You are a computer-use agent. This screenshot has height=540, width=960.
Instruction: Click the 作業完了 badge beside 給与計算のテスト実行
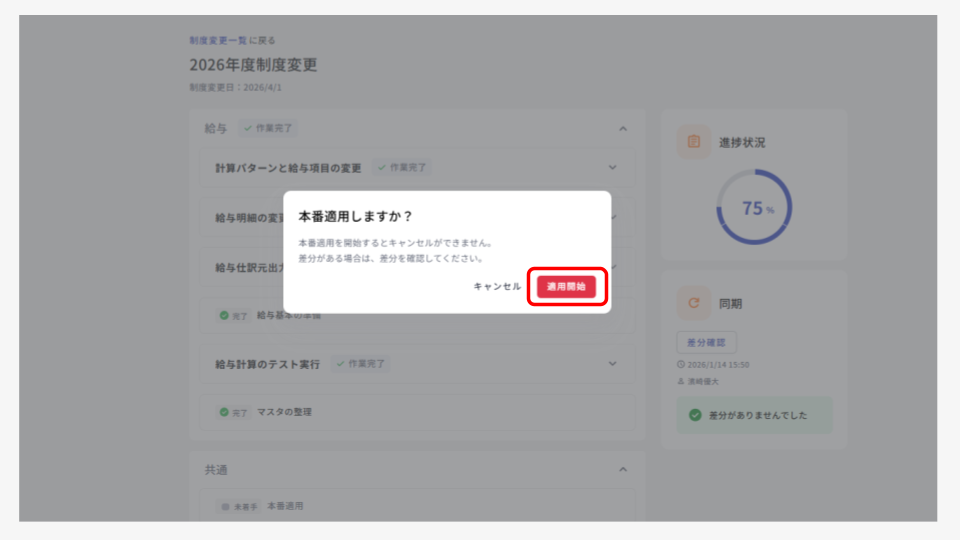pos(361,364)
